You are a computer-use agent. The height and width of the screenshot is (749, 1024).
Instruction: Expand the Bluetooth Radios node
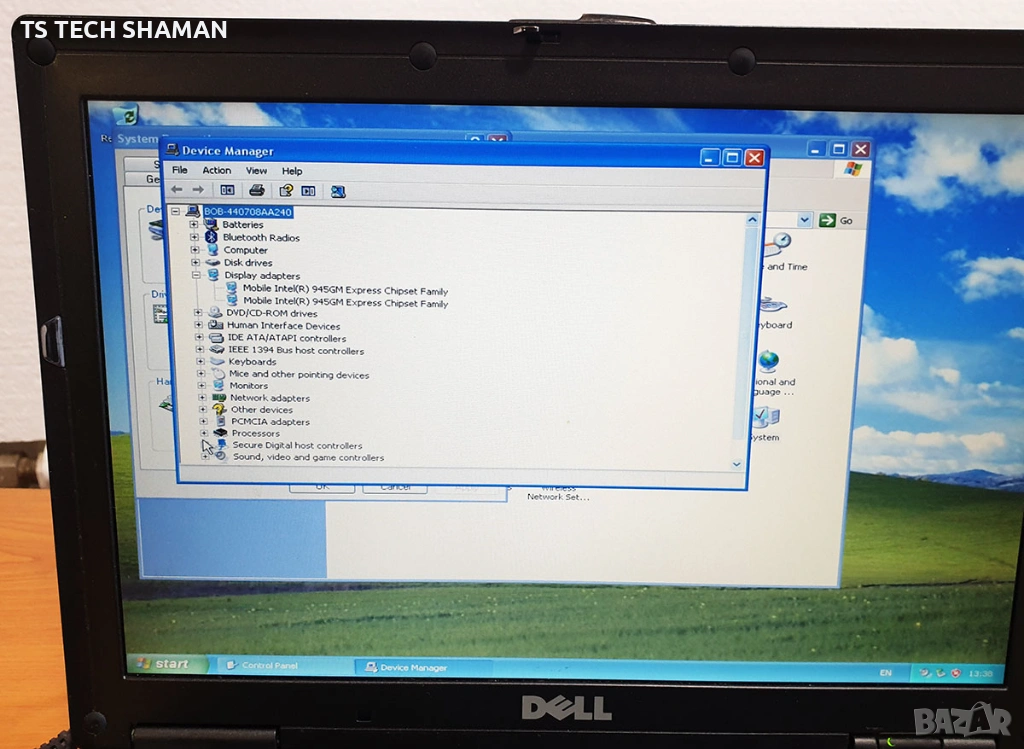coord(195,237)
